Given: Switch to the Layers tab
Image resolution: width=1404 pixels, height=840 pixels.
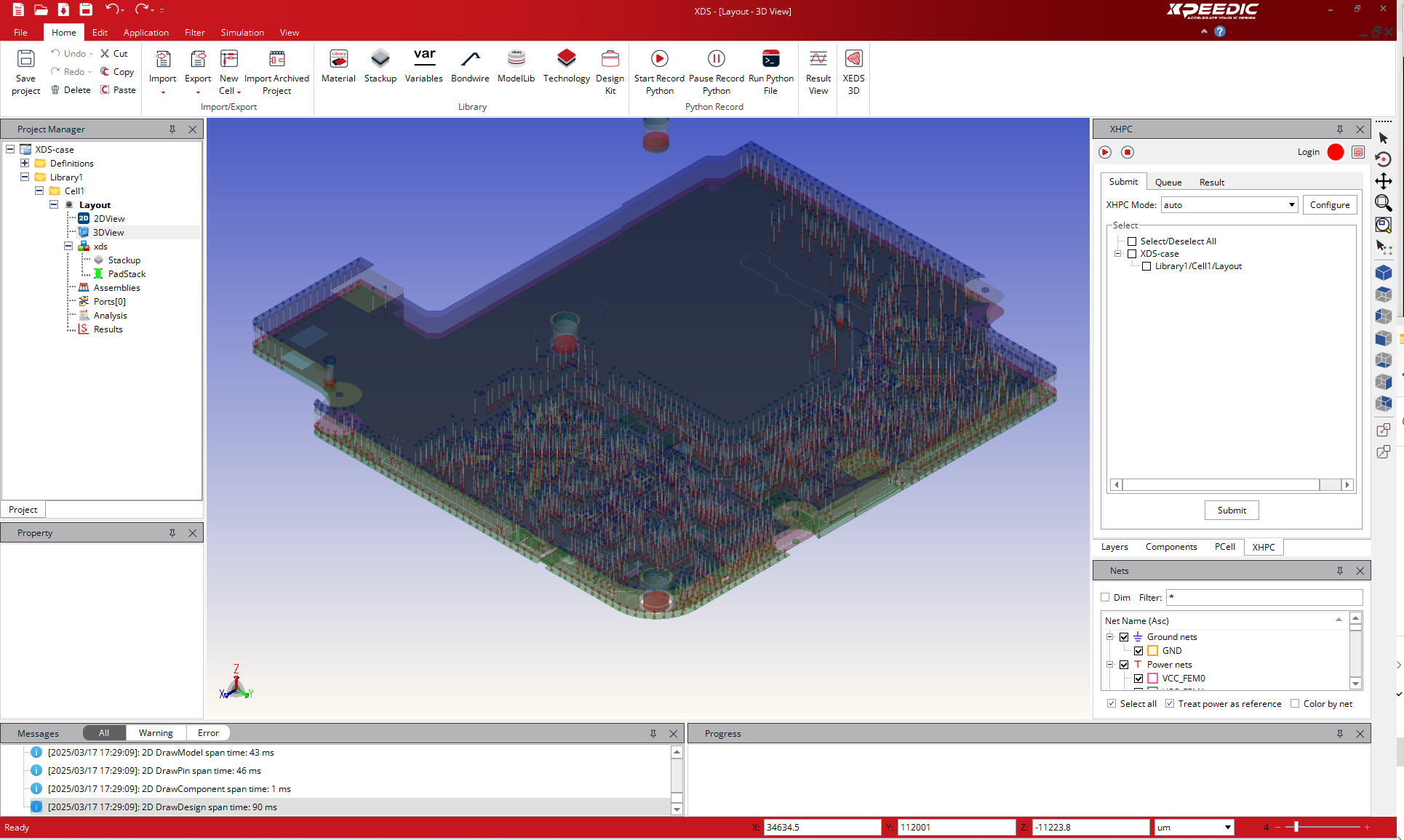Looking at the screenshot, I should (x=1114, y=547).
